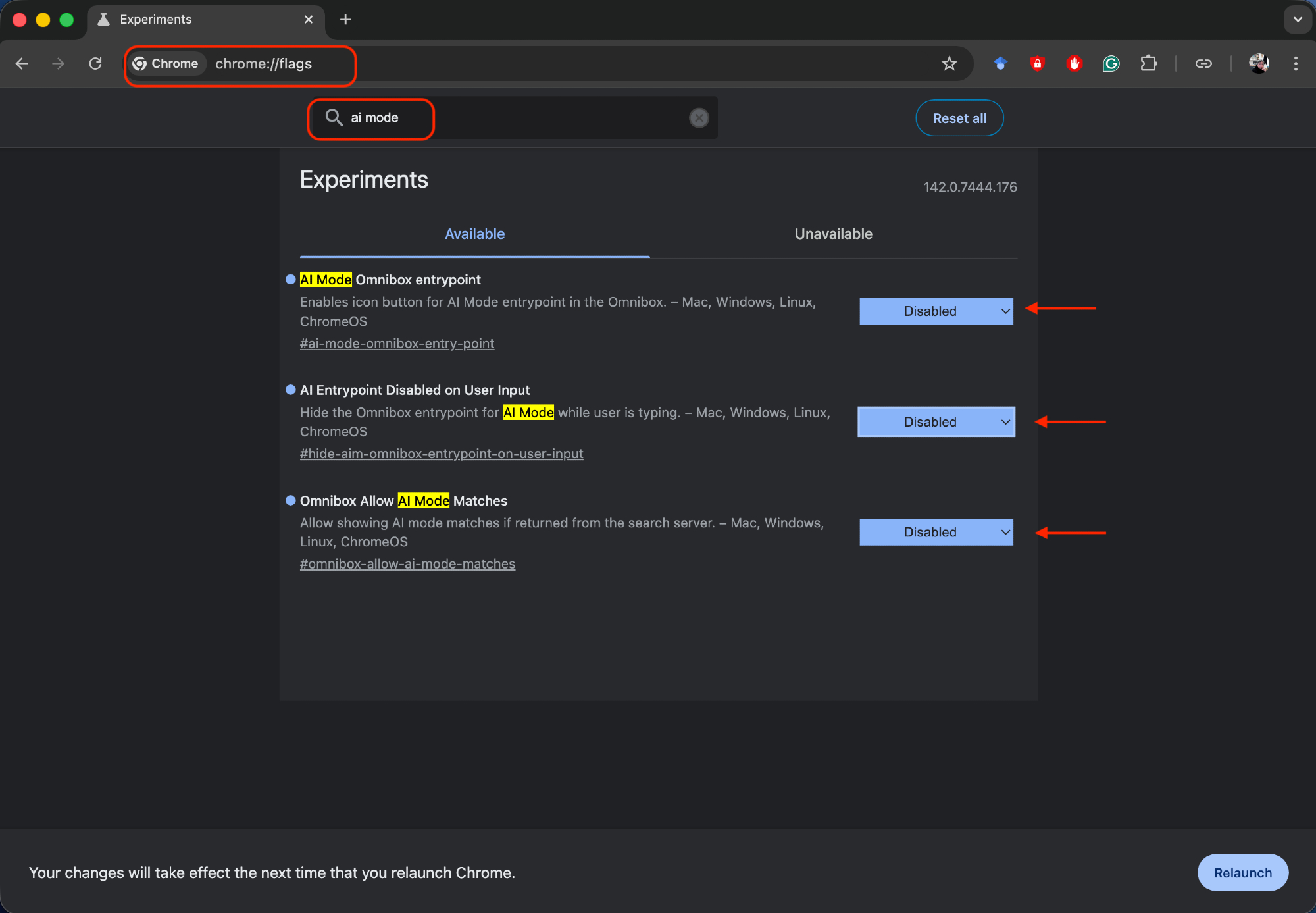
Task: Click the Grammarly extension icon
Action: tap(1111, 64)
